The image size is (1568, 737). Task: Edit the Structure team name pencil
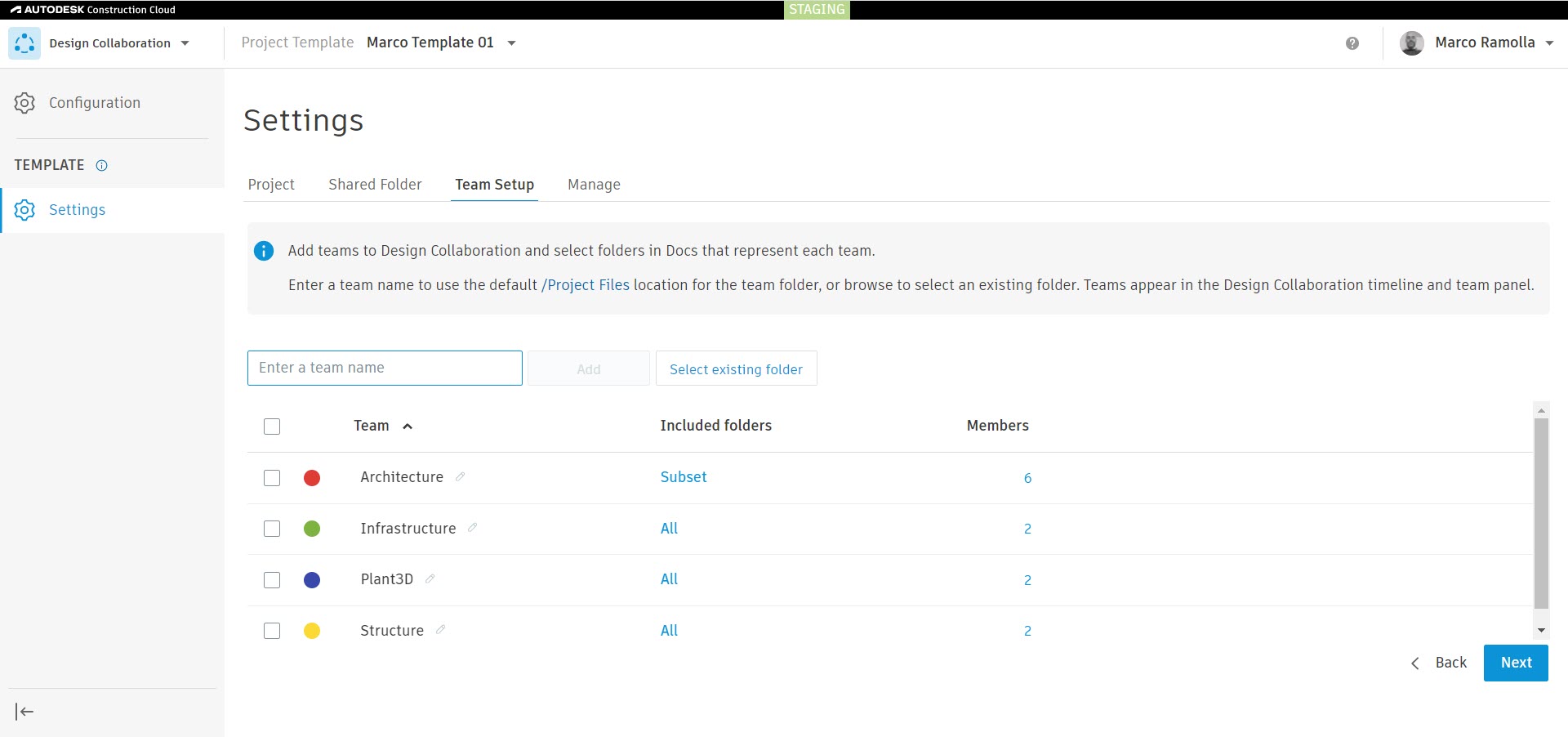(x=440, y=630)
